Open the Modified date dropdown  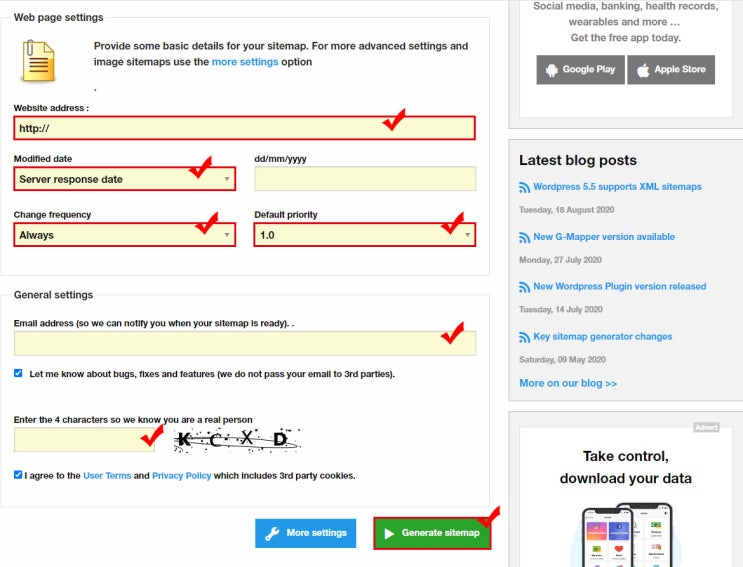coord(125,179)
